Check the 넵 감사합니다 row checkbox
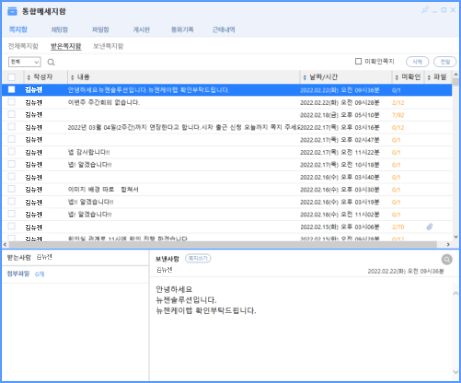This screenshot has height=383, width=461. pos(12,152)
